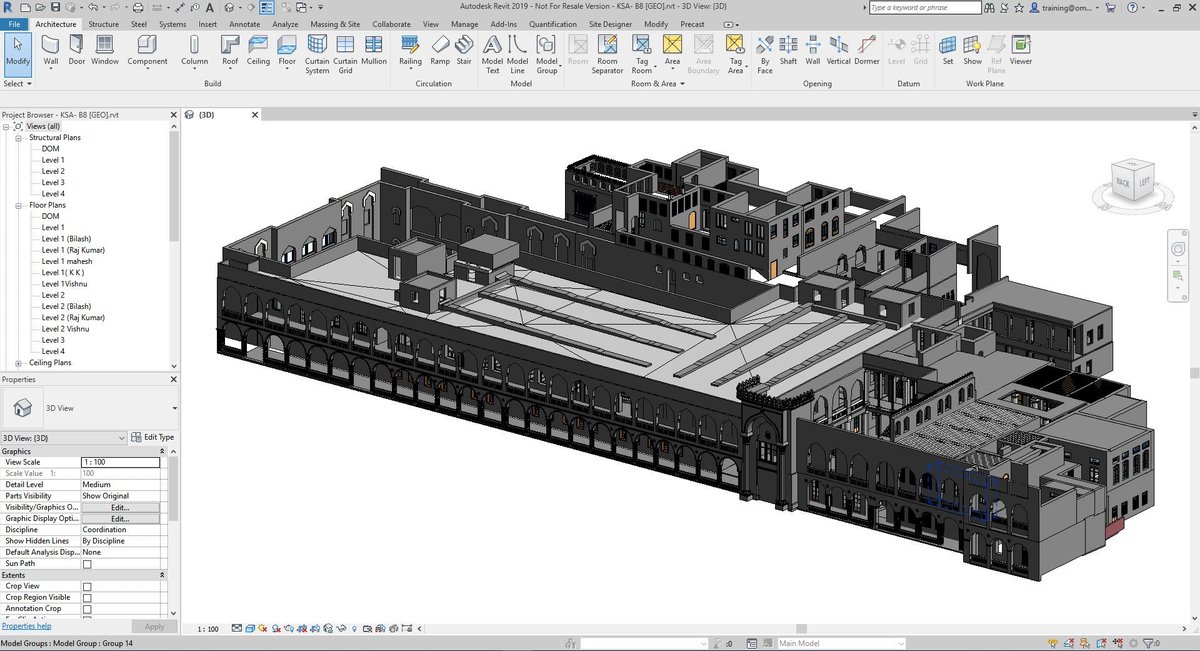Select the Room Separator tool
The width and height of the screenshot is (1200, 651).
[x=607, y=55]
